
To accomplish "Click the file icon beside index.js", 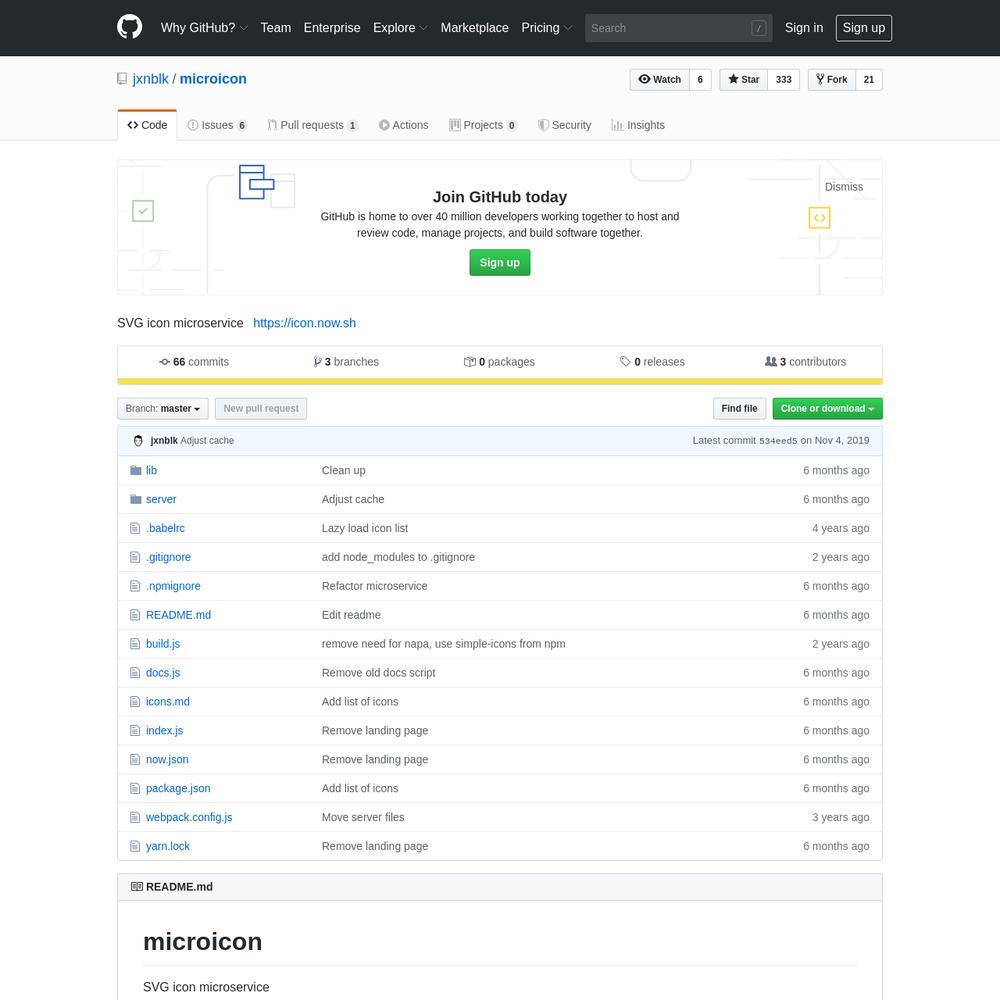I will click(135, 730).
